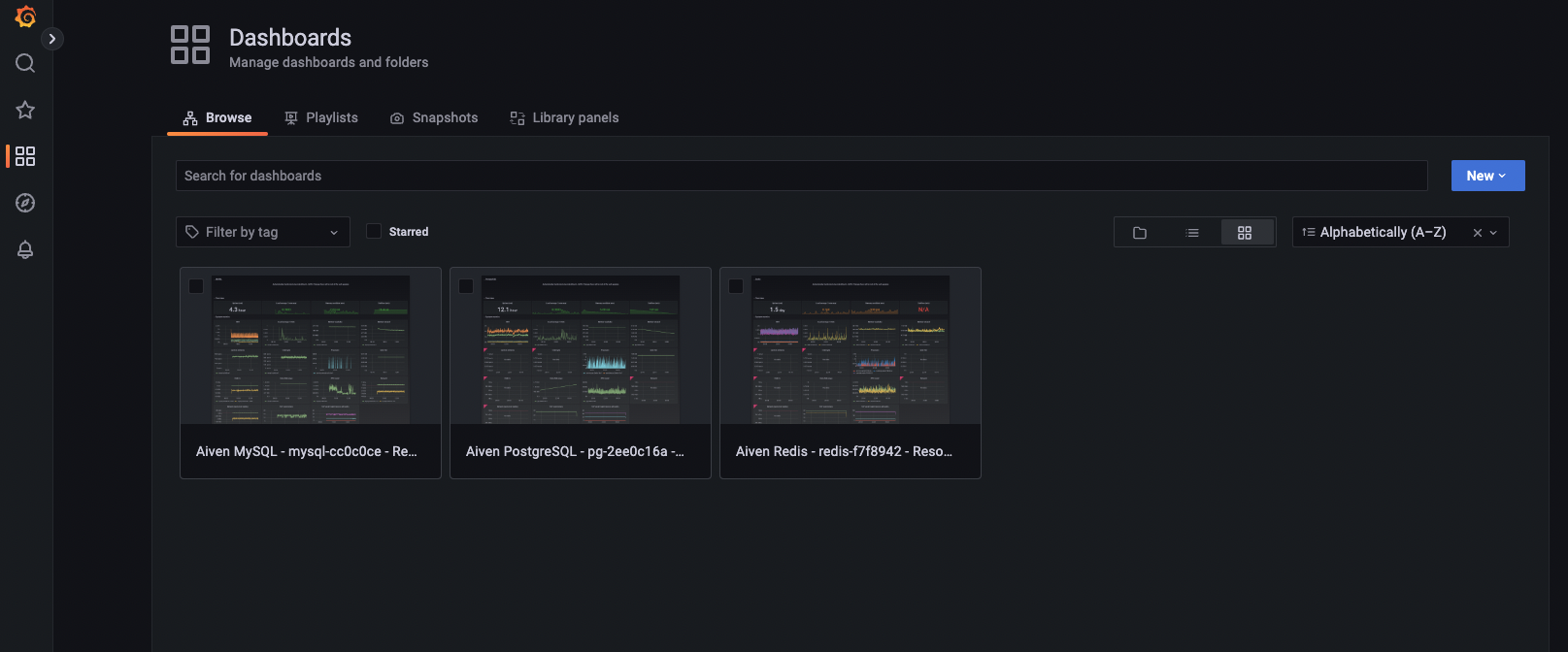The image size is (1568, 652).
Task: Focus the Search for dashboards field
Action: coord(801,176)
